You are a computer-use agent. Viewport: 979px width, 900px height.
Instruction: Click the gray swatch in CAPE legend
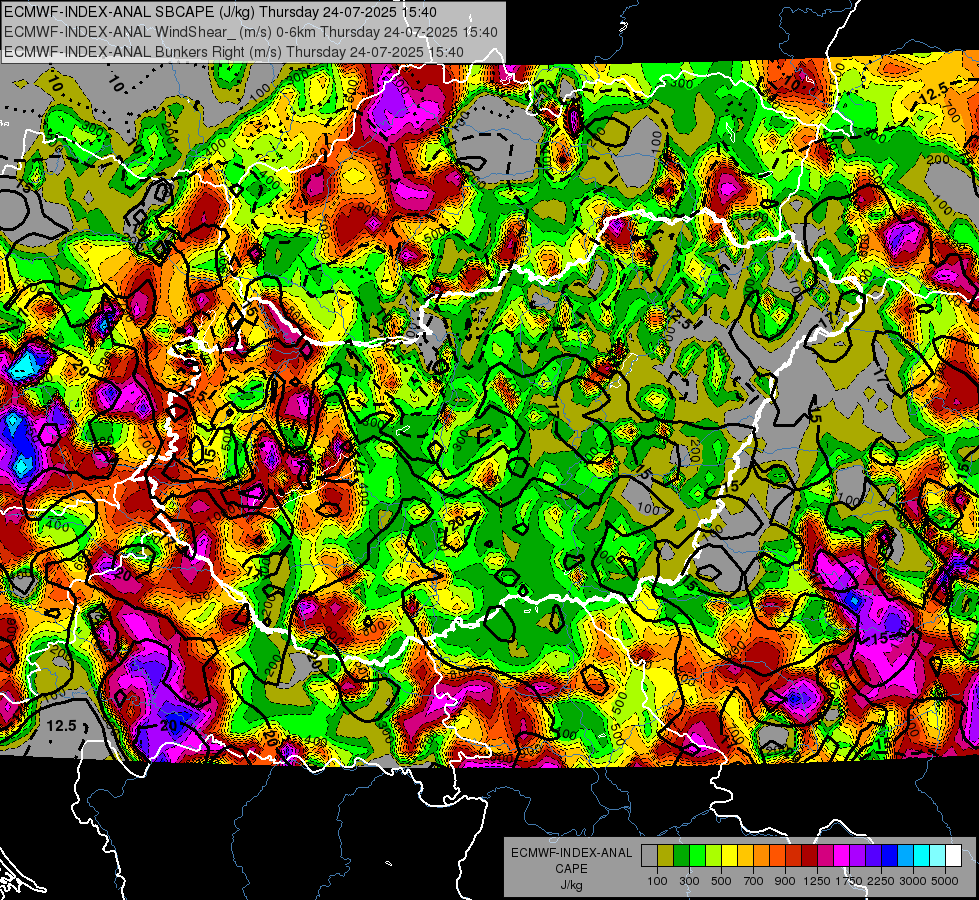tap(649, 856)
